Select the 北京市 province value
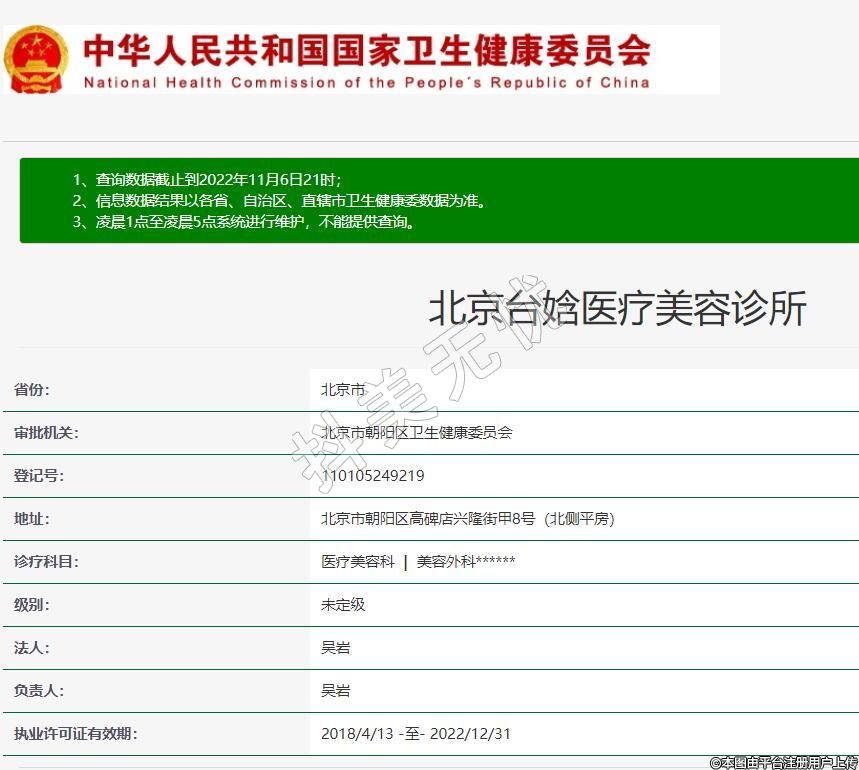 (x=343, y=390)
